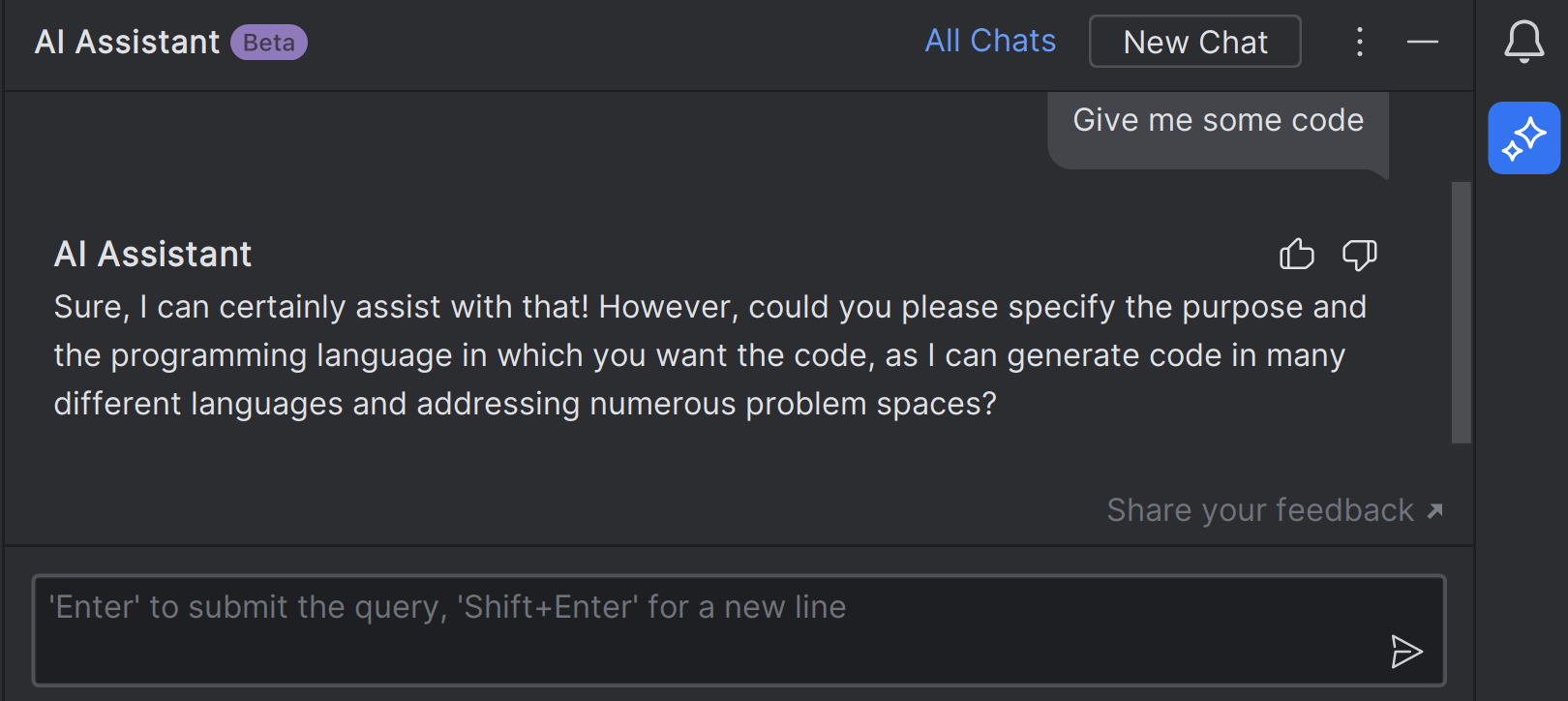Click the "Give me some code" message bubble
The image size is (1568, 701).
(x=1218, y=121)
